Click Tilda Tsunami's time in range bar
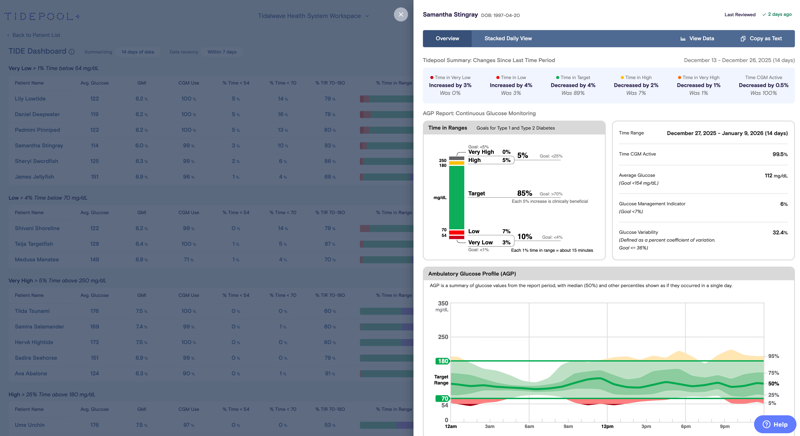 [386, 311]
